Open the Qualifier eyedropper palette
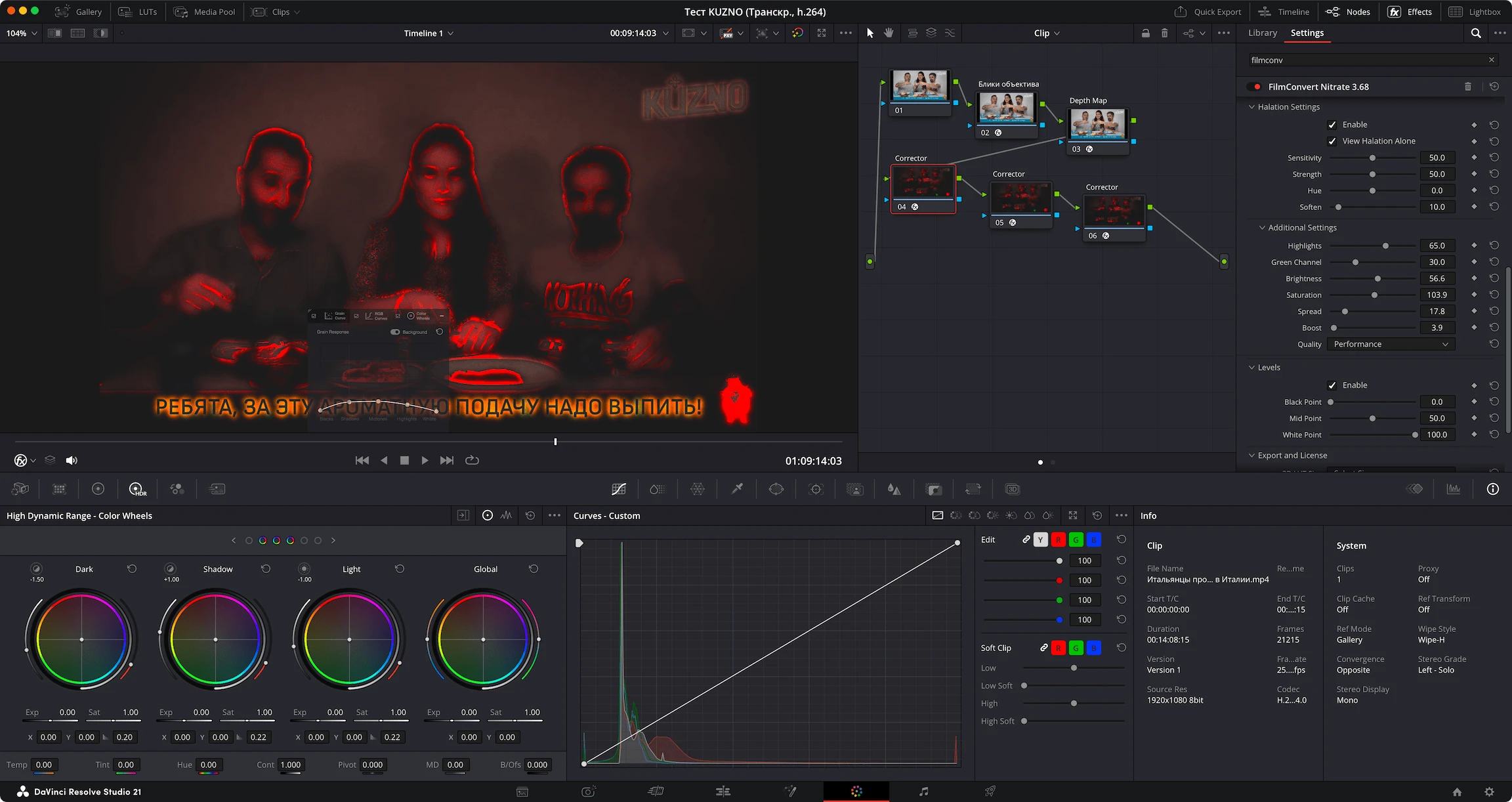This screenshot has height=802, width=1512. click(737, 489)
